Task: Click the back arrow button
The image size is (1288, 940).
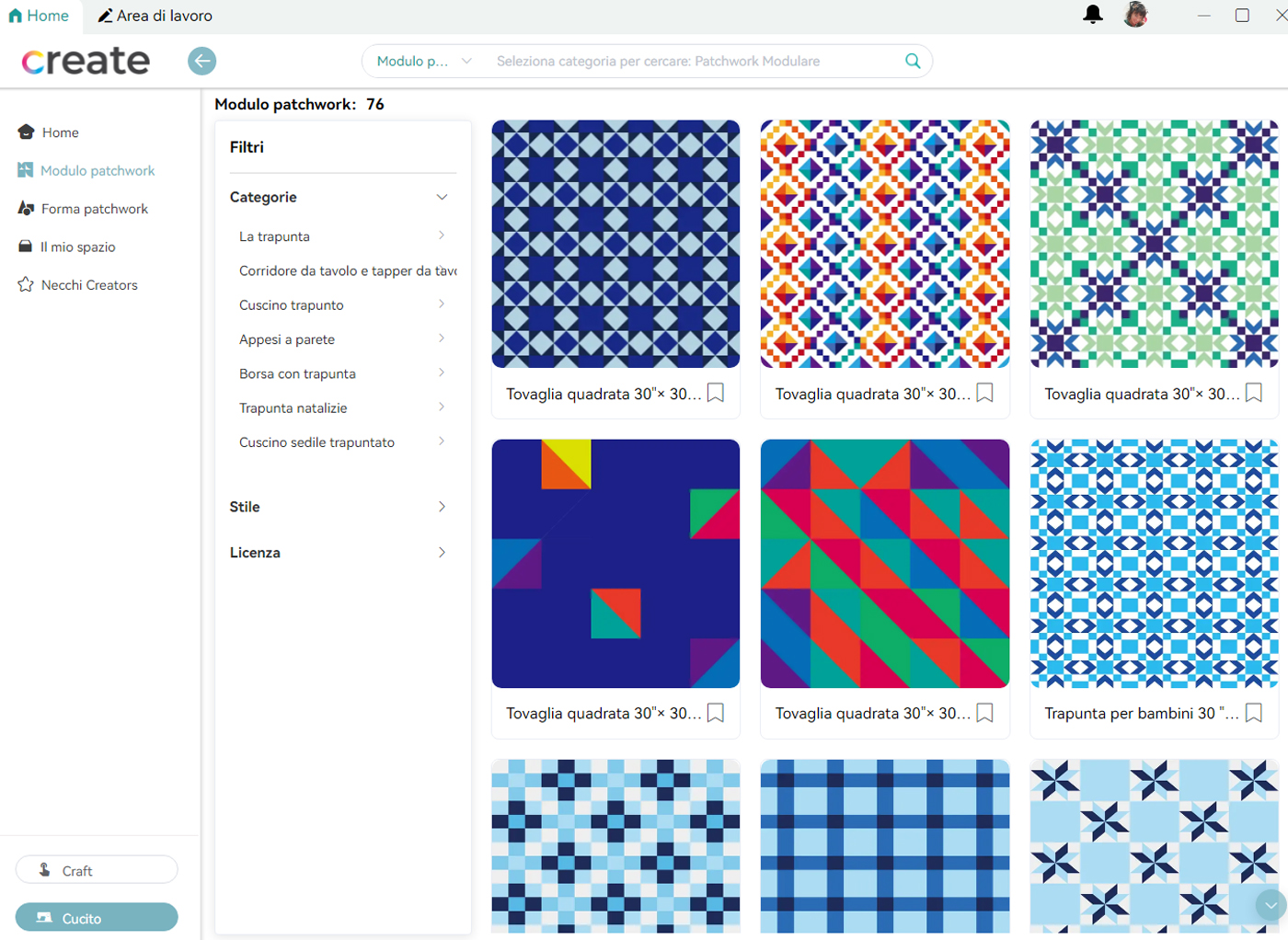Action: (201, 61)
